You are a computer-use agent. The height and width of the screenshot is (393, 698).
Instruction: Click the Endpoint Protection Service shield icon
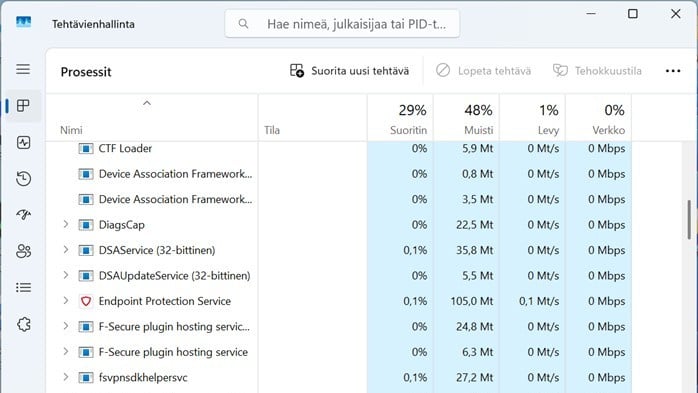[86, 301]
